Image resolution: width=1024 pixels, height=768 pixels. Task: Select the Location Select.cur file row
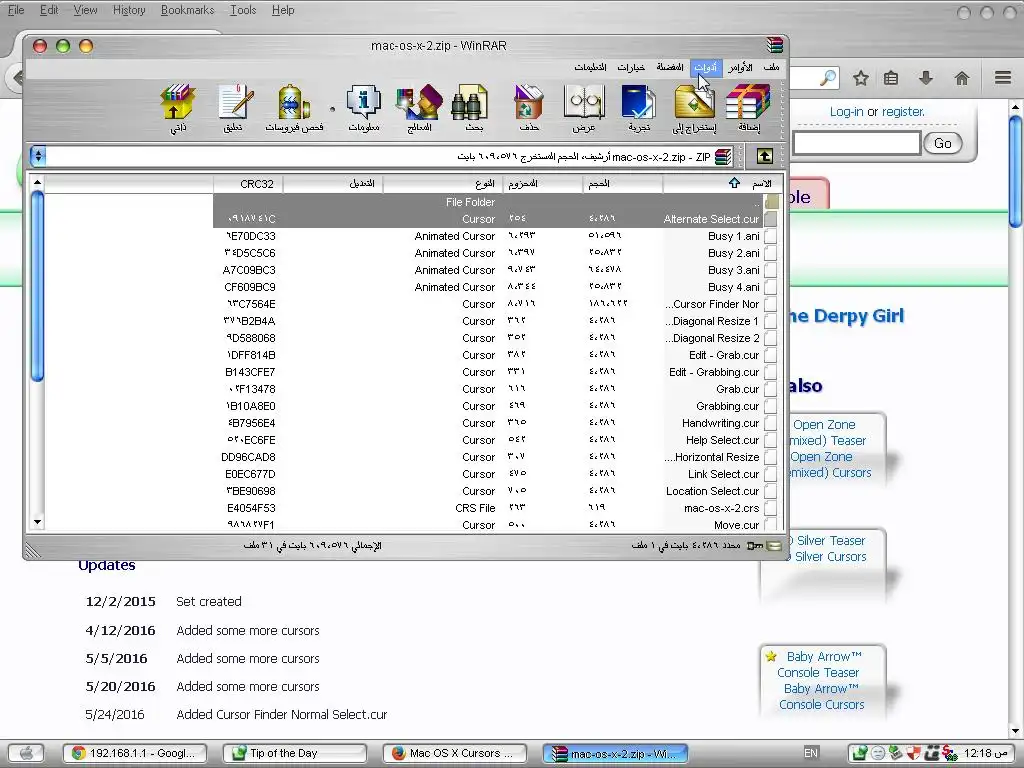(496, 490)
